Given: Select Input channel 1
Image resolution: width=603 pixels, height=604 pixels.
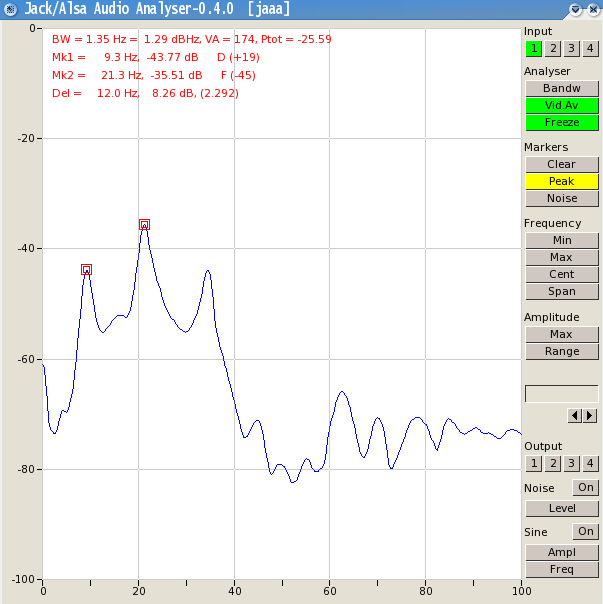Looking at the screenshot, I should click(x=534, y=49).
